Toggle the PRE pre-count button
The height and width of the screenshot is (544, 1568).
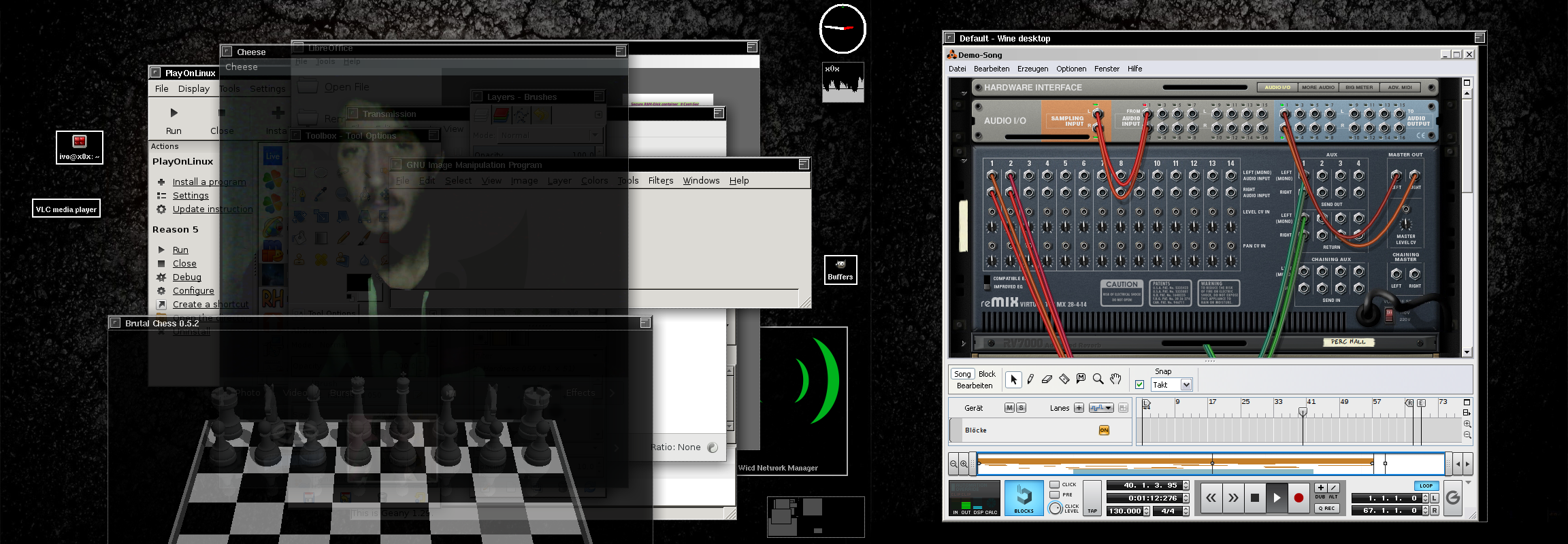pyautogui.click(x=1055, y=495)
